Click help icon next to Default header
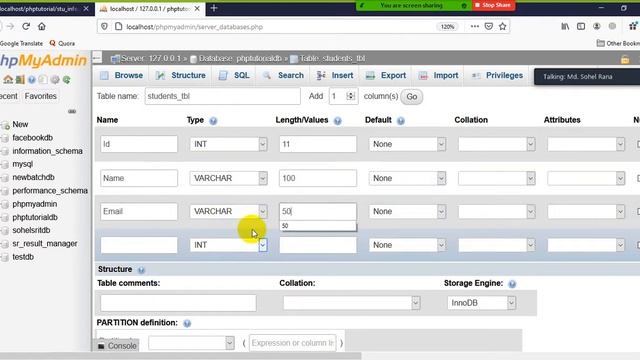Viewport: 640px width, 360px height. pyautogui.click(x=401, y=121)
